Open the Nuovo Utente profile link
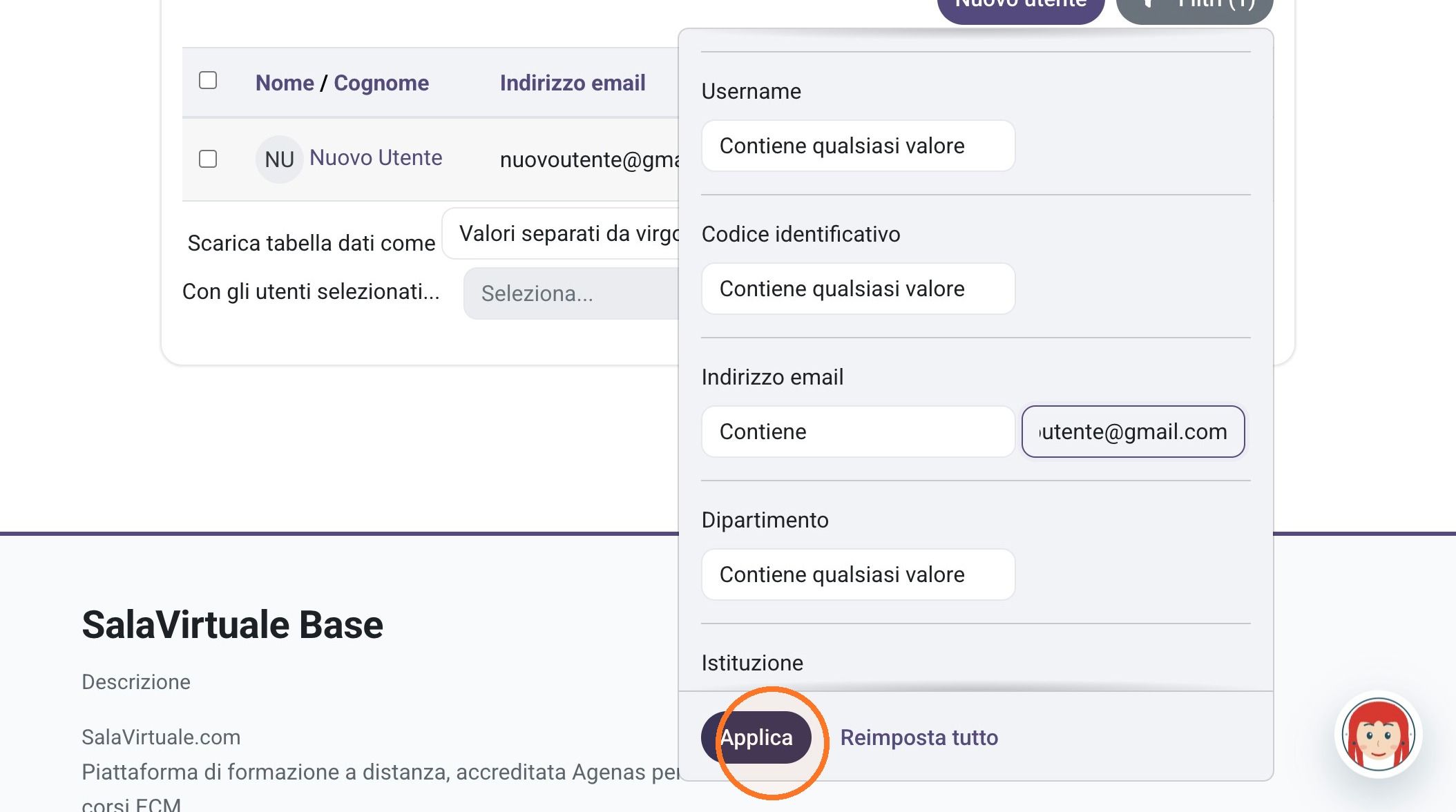The image size is (1456, 812). [376, 157]
